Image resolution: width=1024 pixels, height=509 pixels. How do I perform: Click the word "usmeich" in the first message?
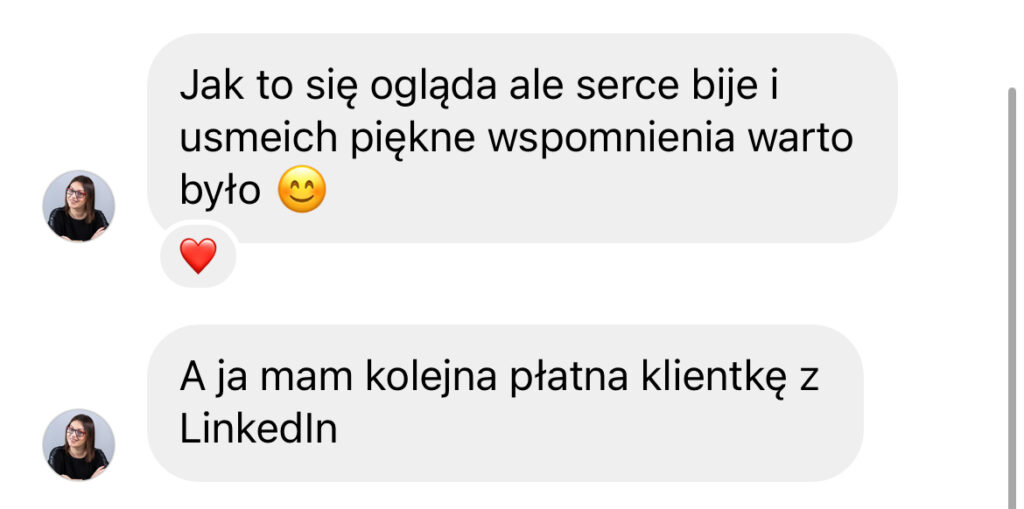pos(259,139)
